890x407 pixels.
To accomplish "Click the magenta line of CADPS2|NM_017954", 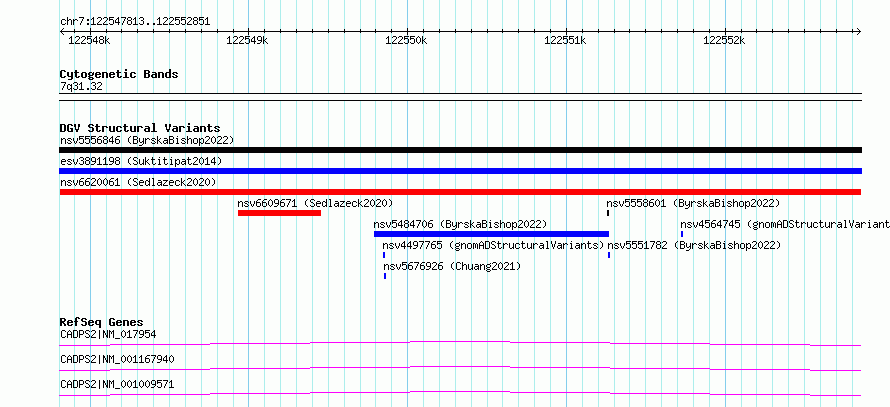I will [x=460, y=343].
